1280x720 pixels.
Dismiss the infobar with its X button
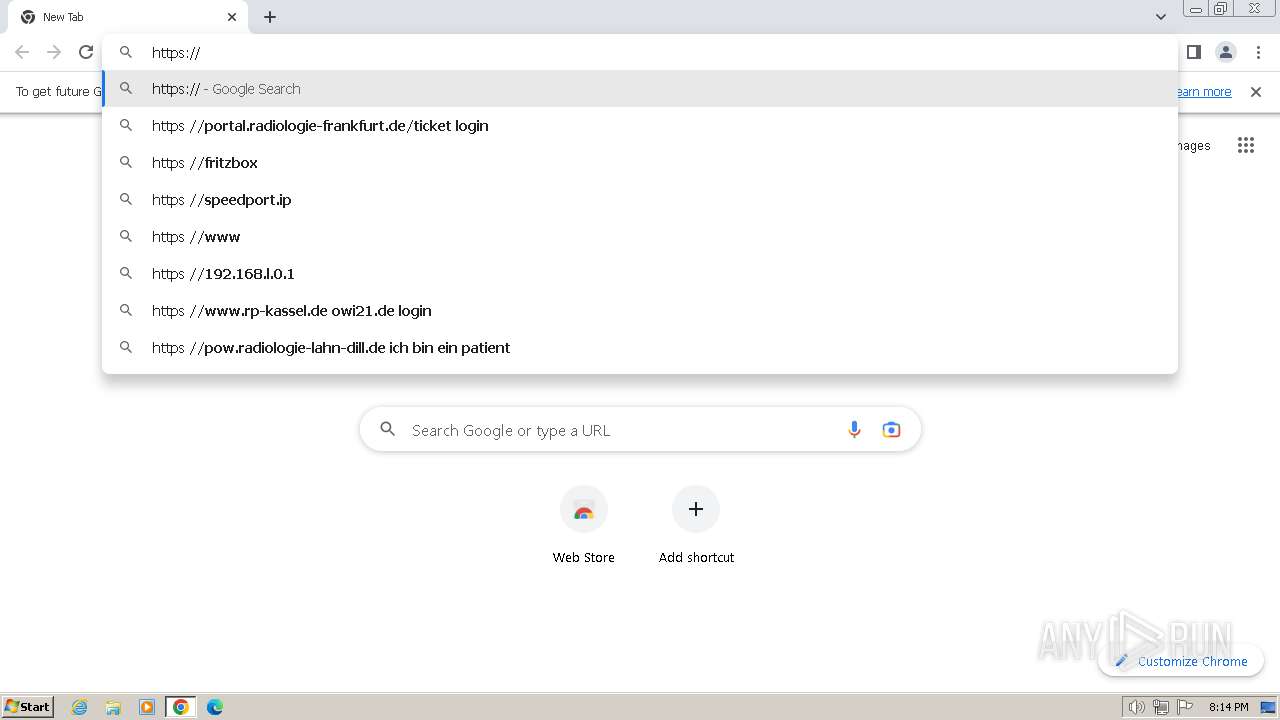(x=1256, y=92)
